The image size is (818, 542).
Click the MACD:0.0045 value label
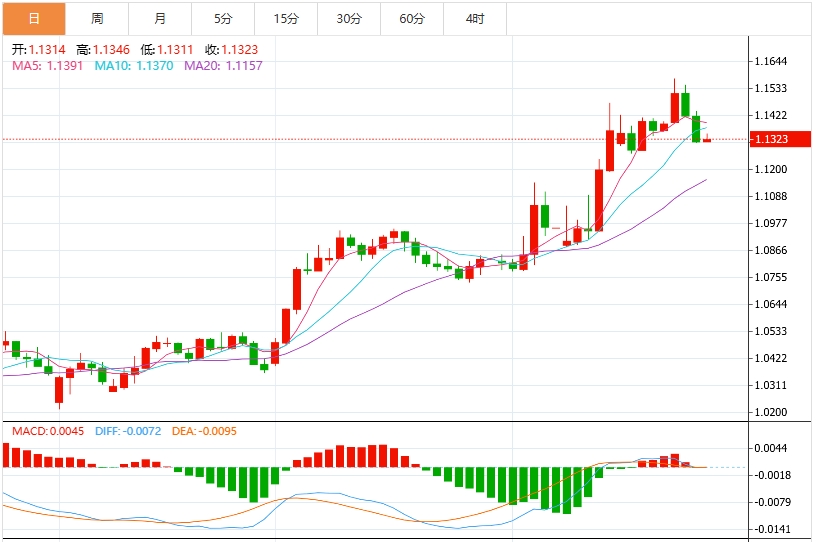coord(48,431)
